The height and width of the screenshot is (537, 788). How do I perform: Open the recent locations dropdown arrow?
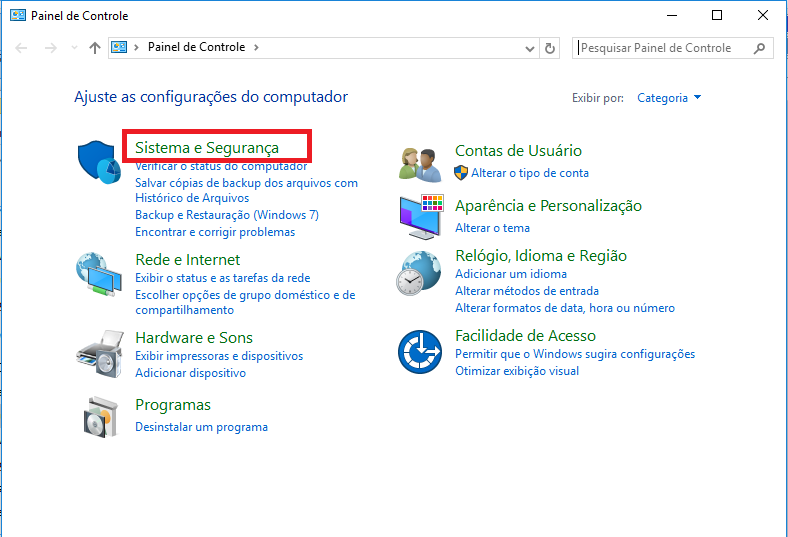pyautogui.click(x=74, y=48)
